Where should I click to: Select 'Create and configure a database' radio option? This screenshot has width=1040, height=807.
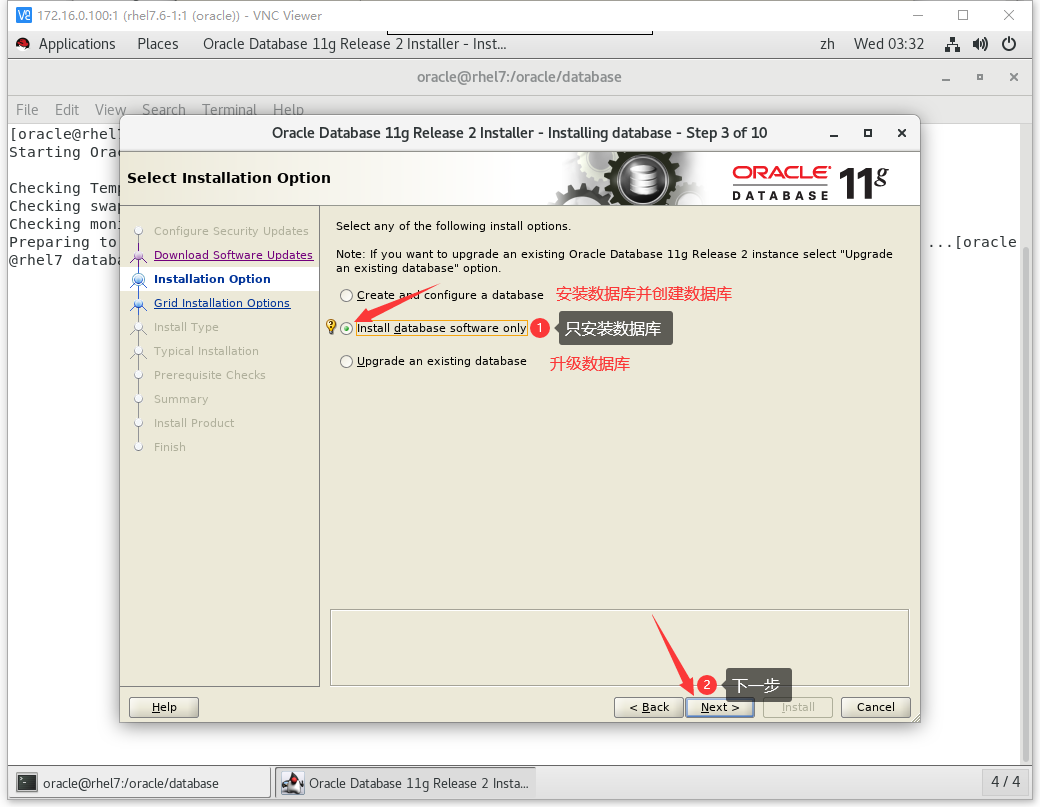tap(346, 295)
